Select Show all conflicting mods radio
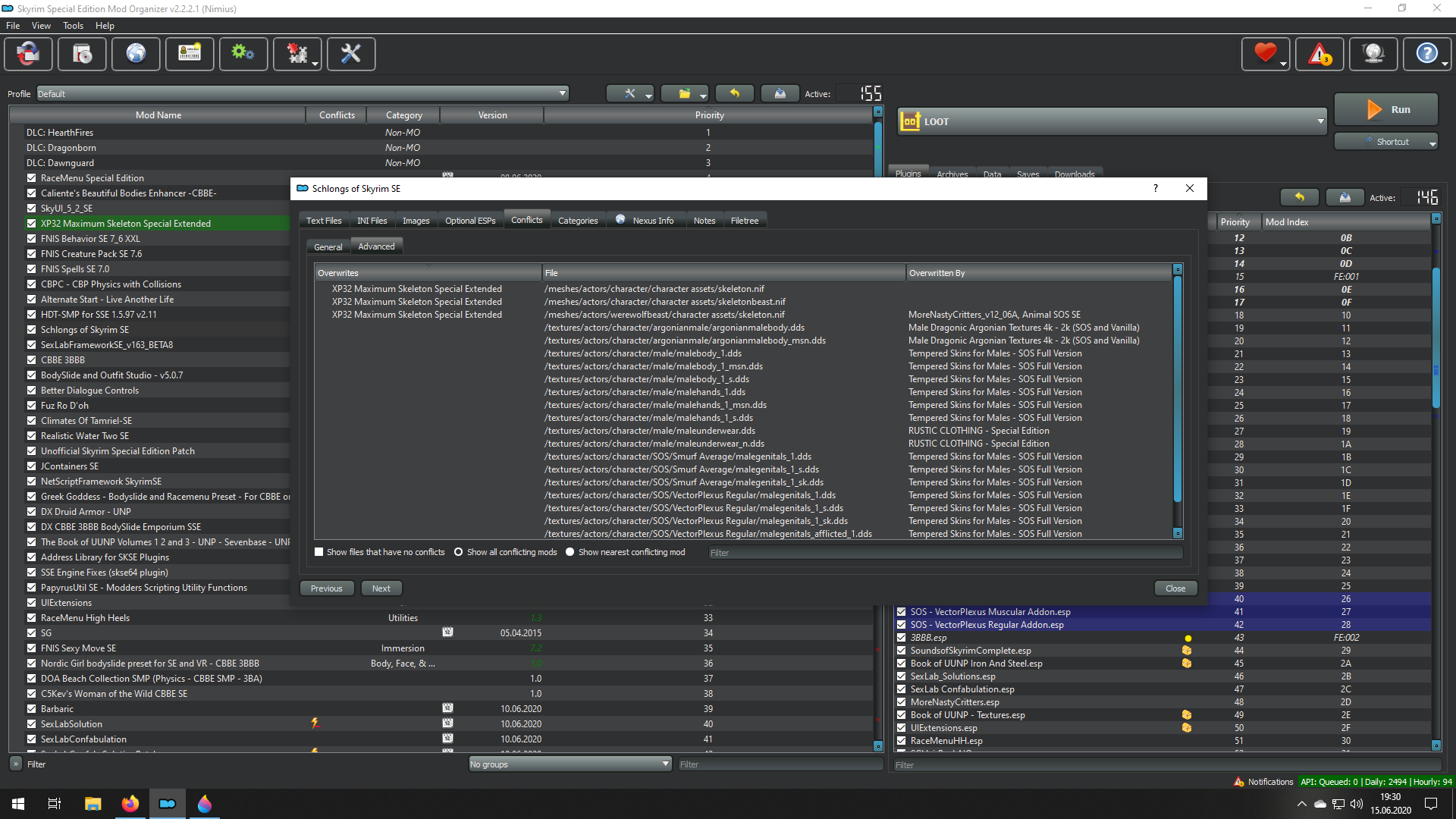Image resolution: width=1456 pixels, height=819 pixels. pos(459,552)
